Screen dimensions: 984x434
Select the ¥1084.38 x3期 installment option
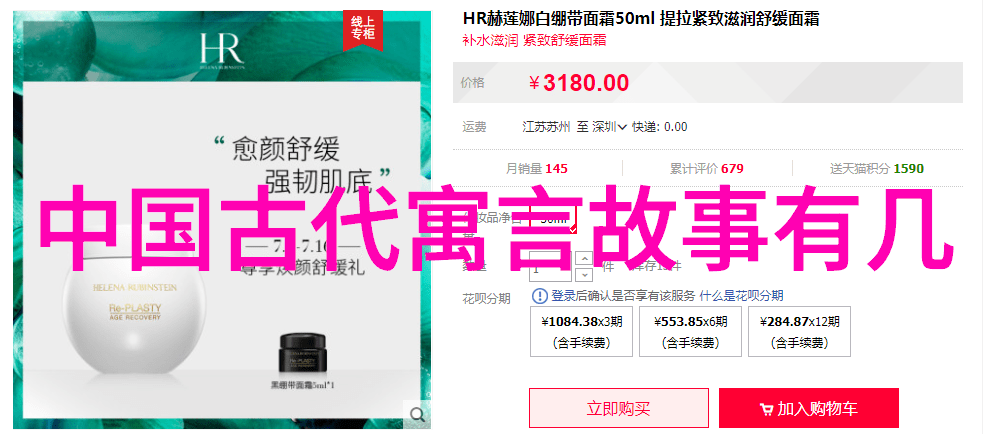(x=582, y=331)
